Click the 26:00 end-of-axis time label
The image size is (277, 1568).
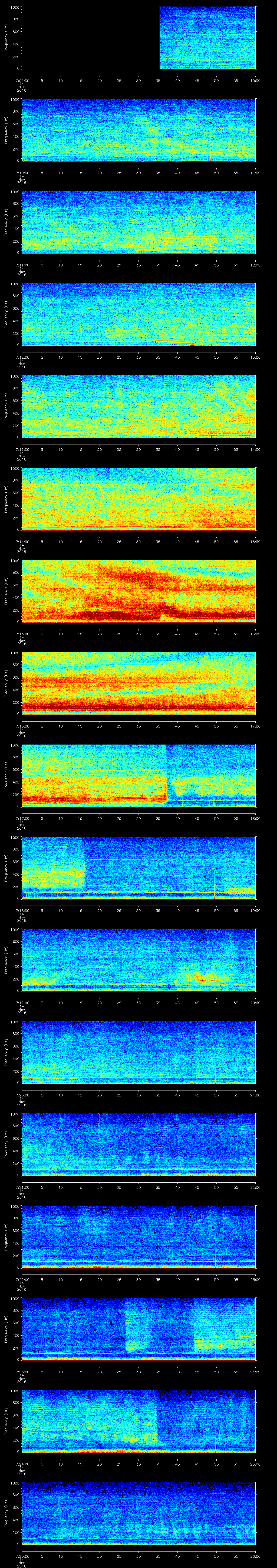(256, 1556)
